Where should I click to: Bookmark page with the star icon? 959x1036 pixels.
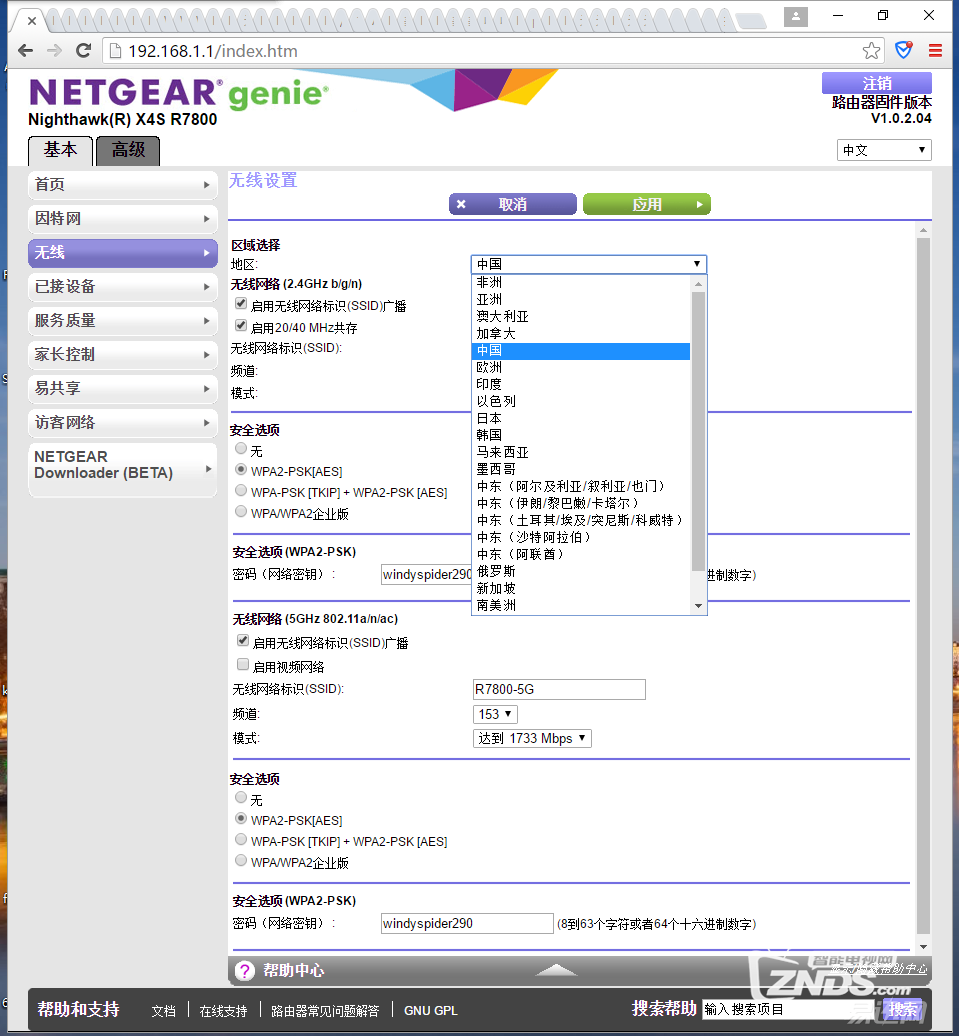coord(871,51)
